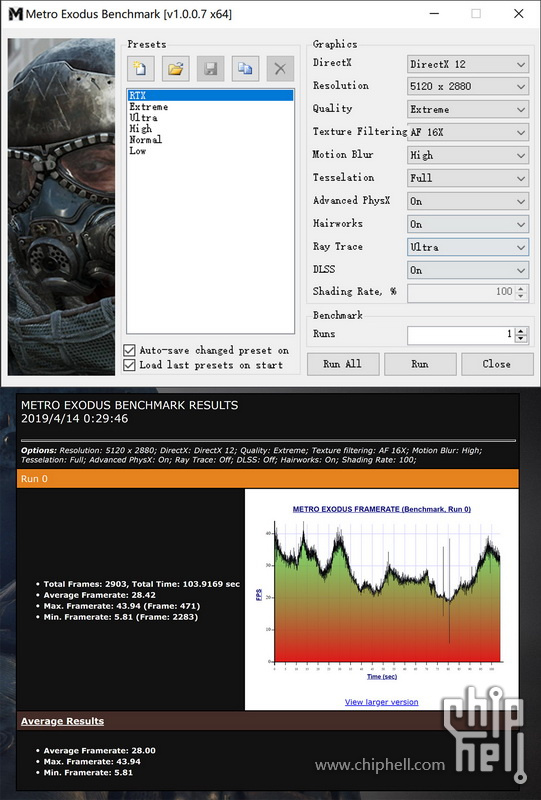Screen dimensions: 541x800
Task: Open the Quality dropdown
Action: coord(468,109)
